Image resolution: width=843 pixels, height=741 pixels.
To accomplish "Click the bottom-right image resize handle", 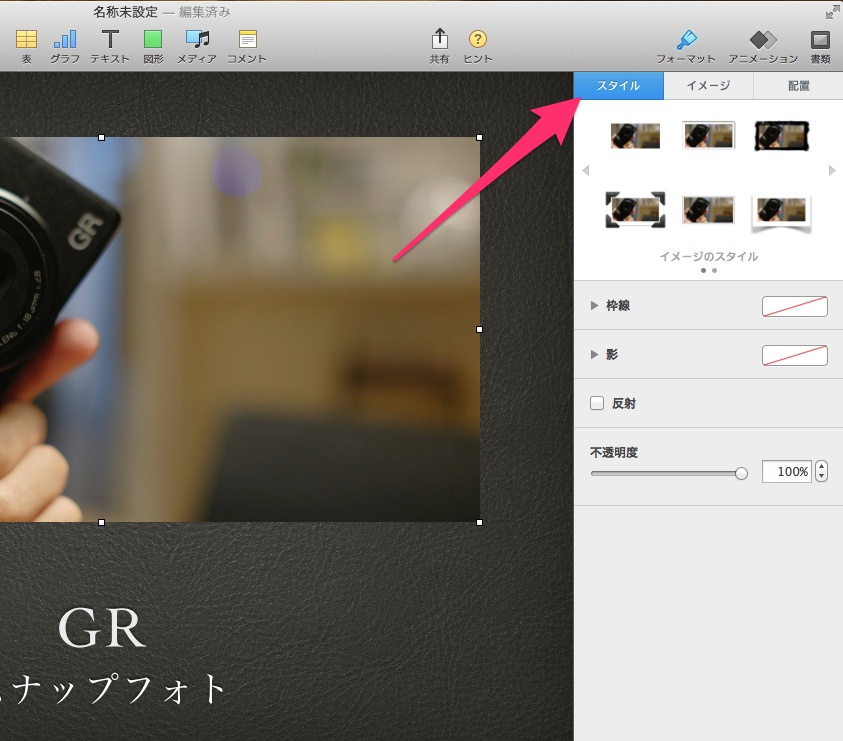I will [x=480, y=522].
